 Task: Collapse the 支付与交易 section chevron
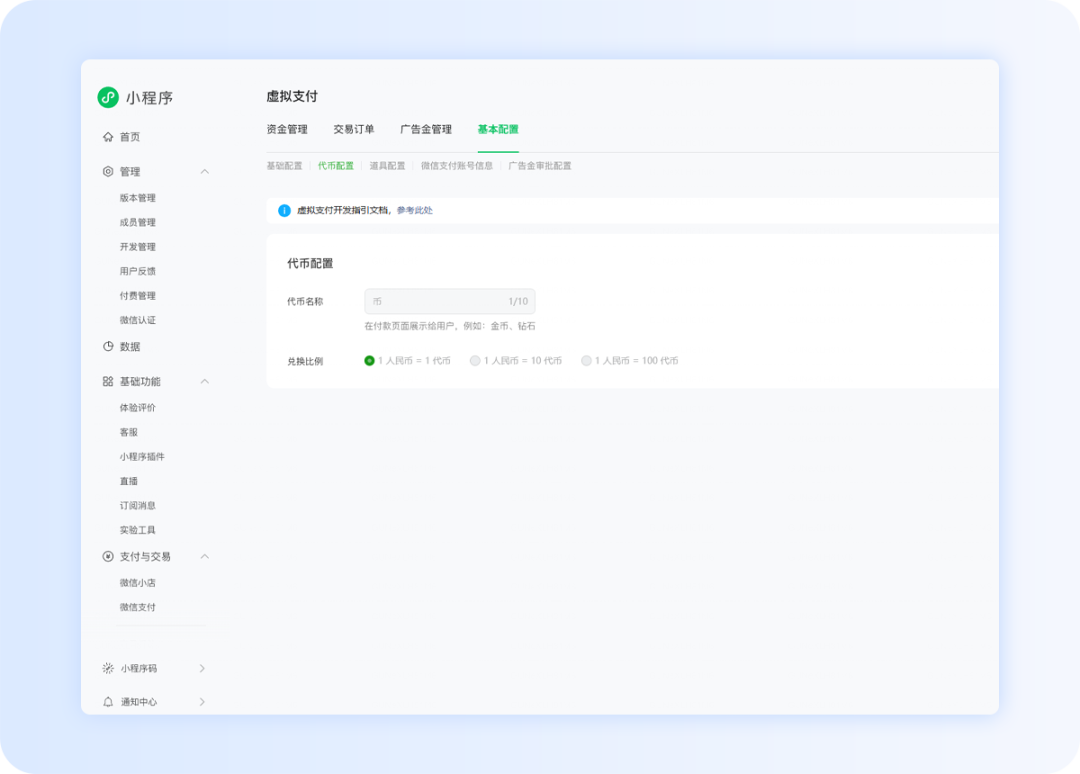pyautogui.click(x=205, y=557)
